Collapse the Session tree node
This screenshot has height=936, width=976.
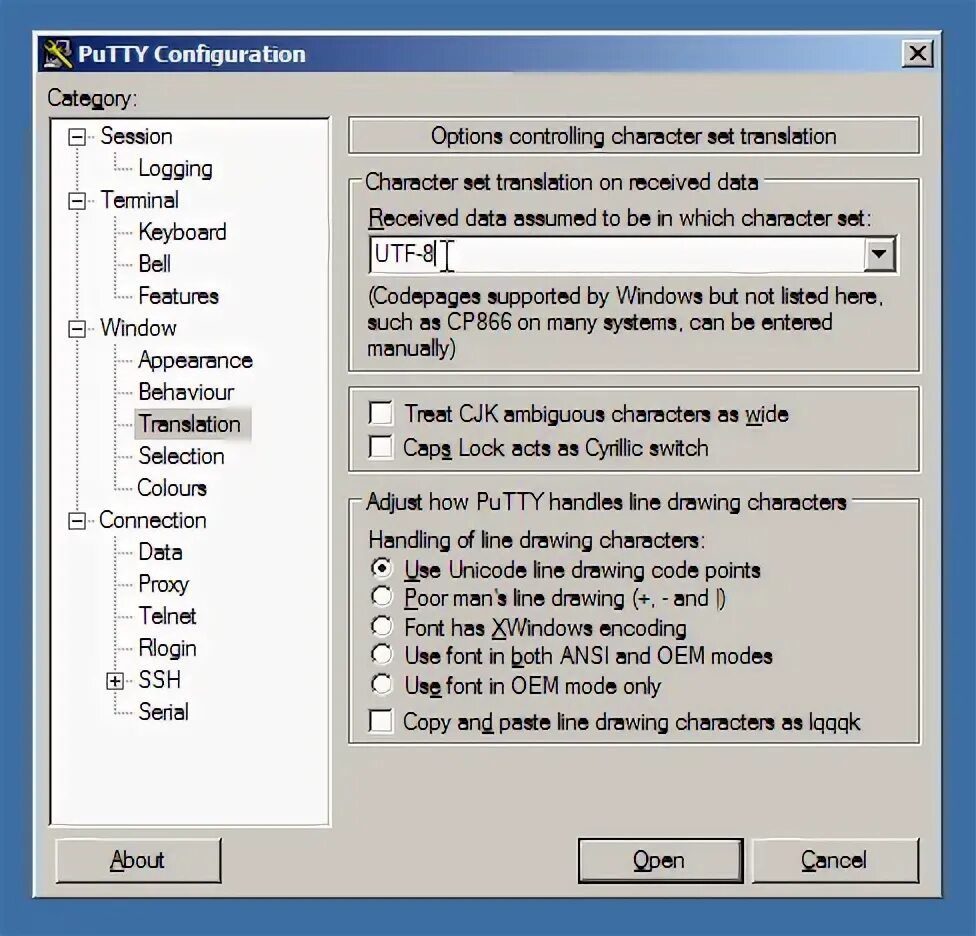click(x=77, y=137)
